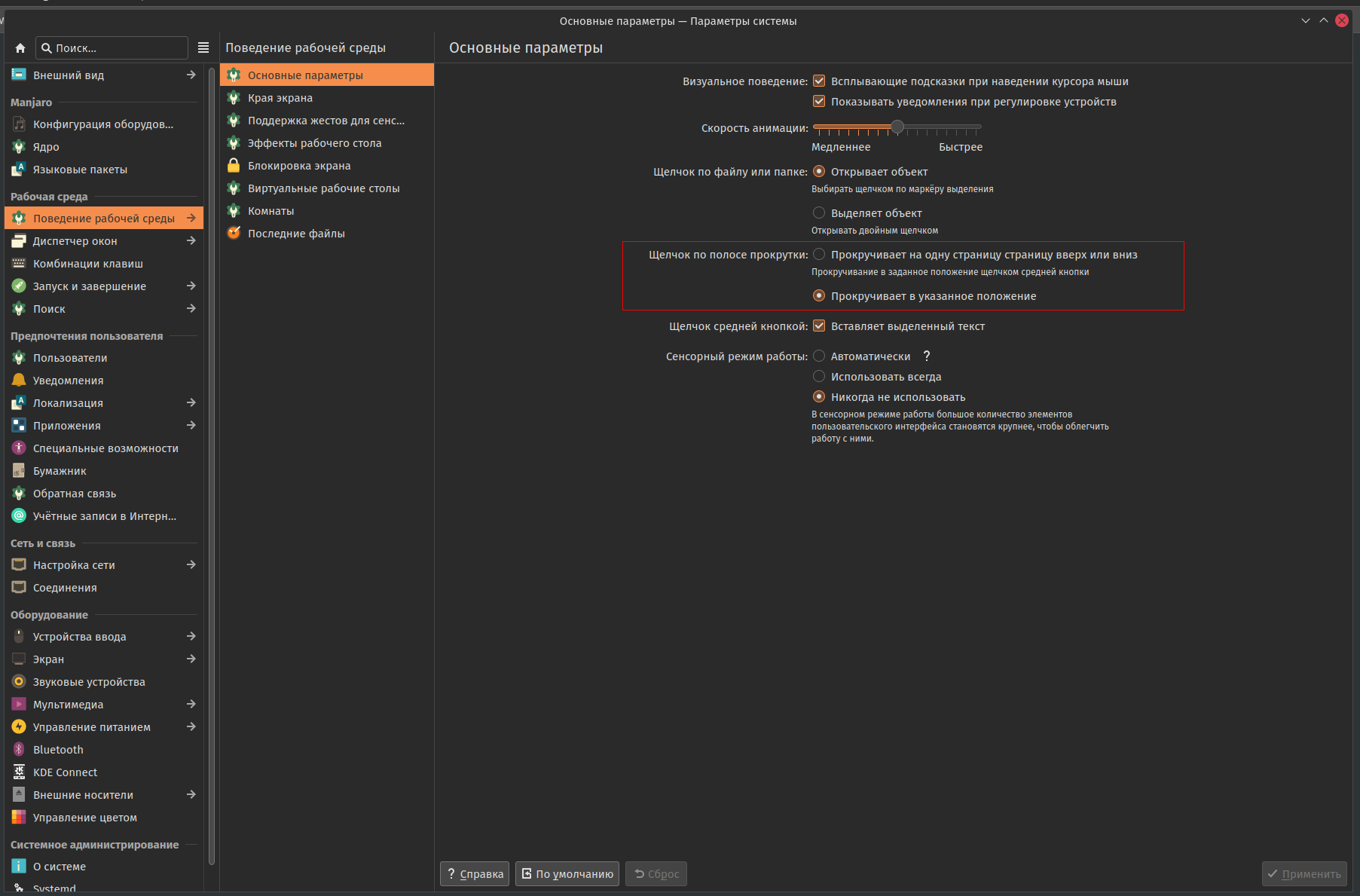Screen dimensions: 1360x896
Task: Click the Bluetooth icon
Action: (19, 750)
